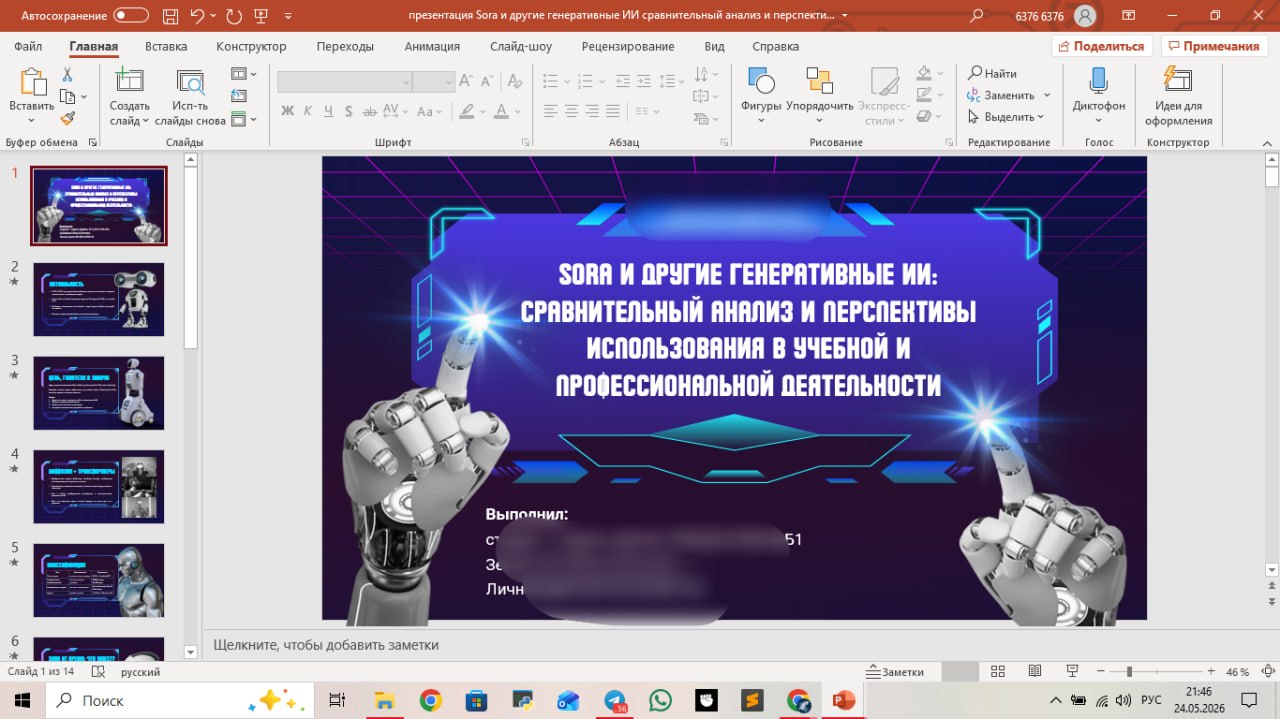Go to the Слайд-шоу tab

pos(521,46)
